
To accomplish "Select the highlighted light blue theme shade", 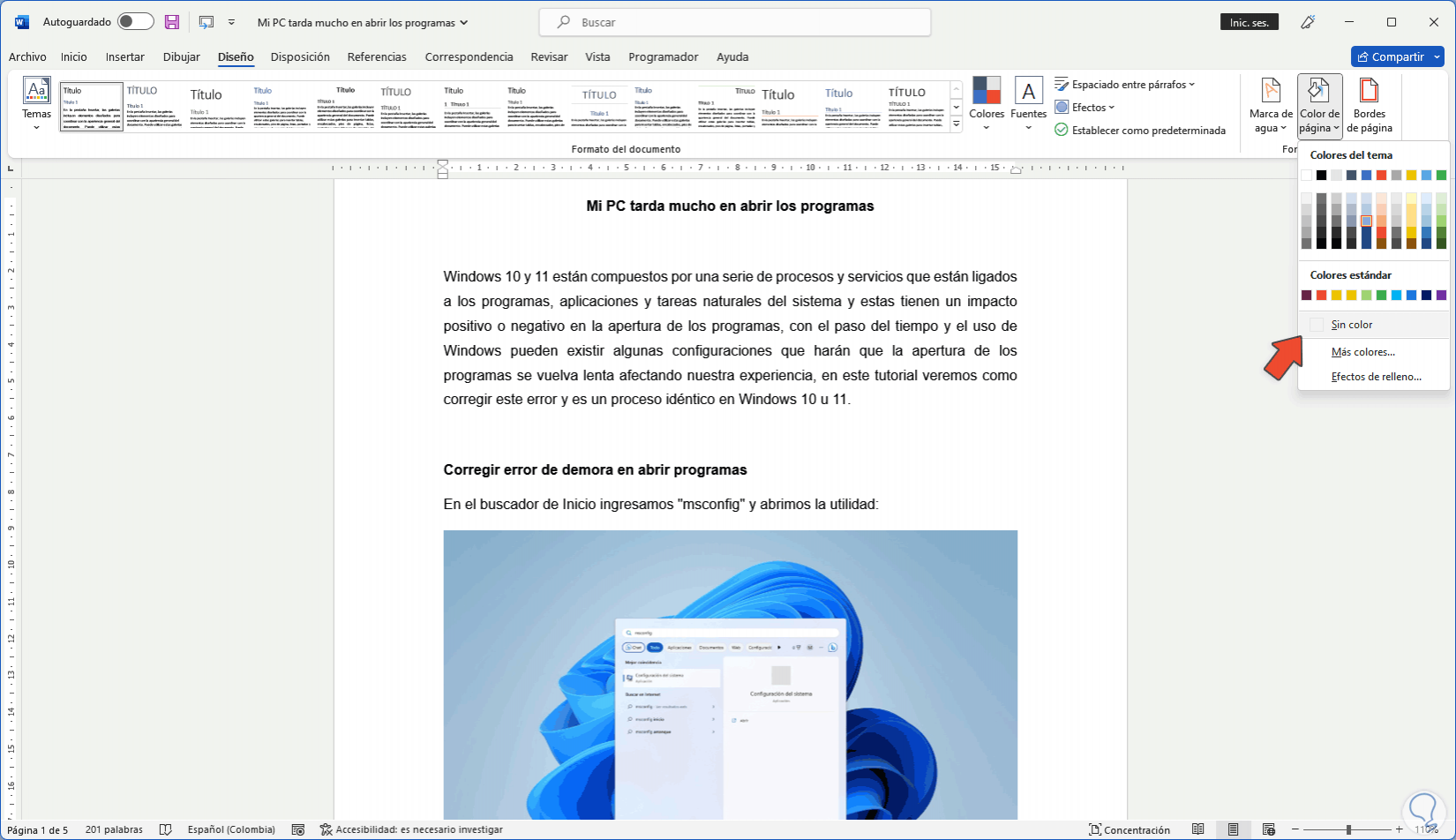I will pos(1366,221).
